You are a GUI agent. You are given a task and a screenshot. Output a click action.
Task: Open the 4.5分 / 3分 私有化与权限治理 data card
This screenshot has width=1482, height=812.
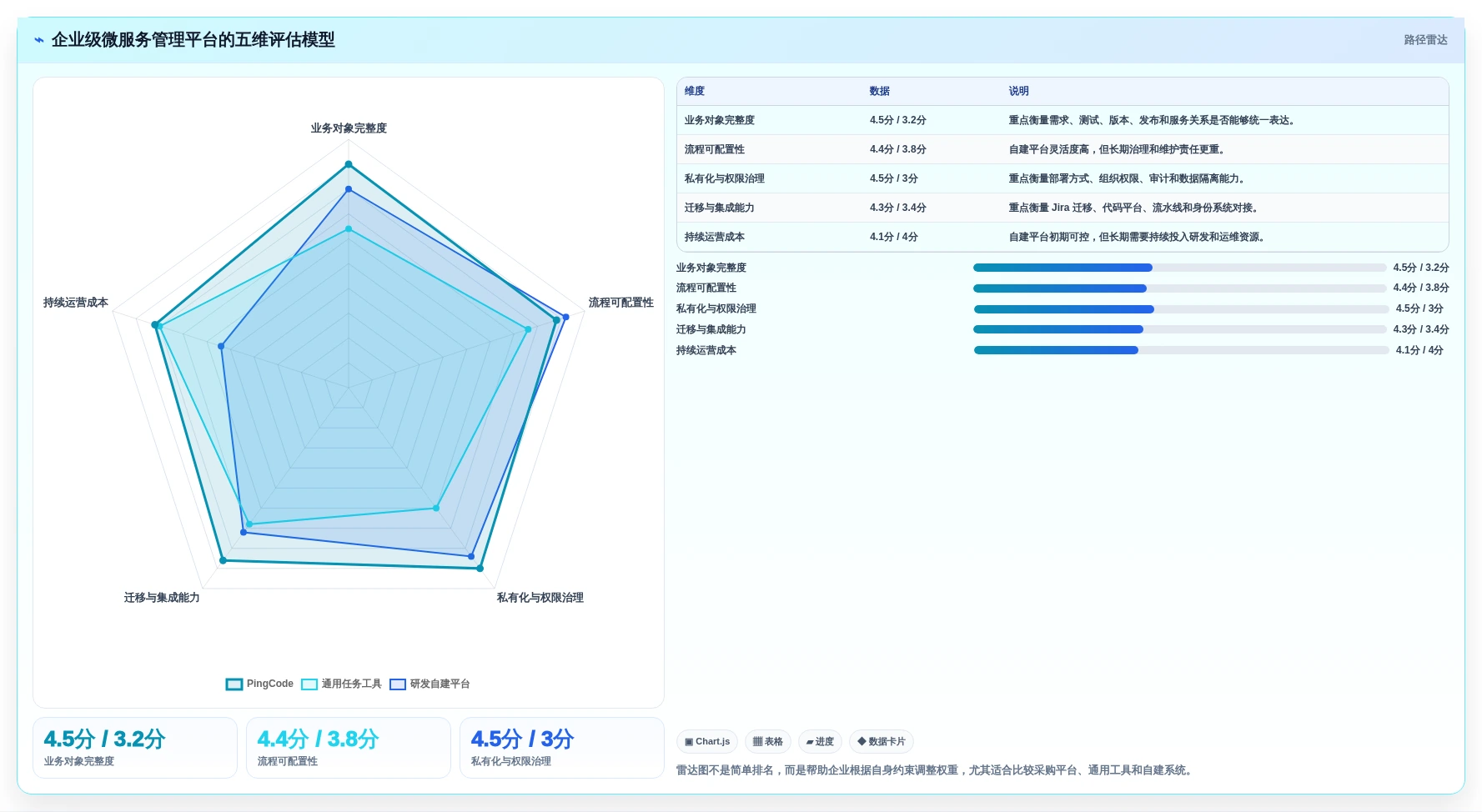click(562, 748)
